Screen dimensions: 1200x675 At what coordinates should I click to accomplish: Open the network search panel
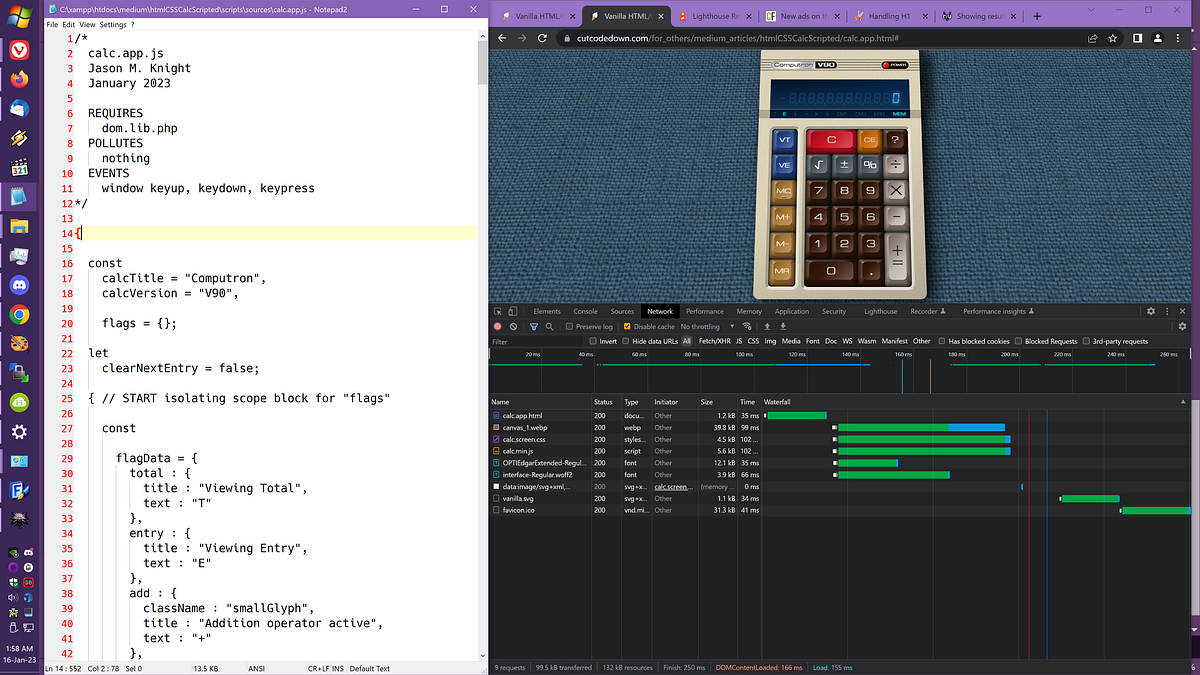550,327
